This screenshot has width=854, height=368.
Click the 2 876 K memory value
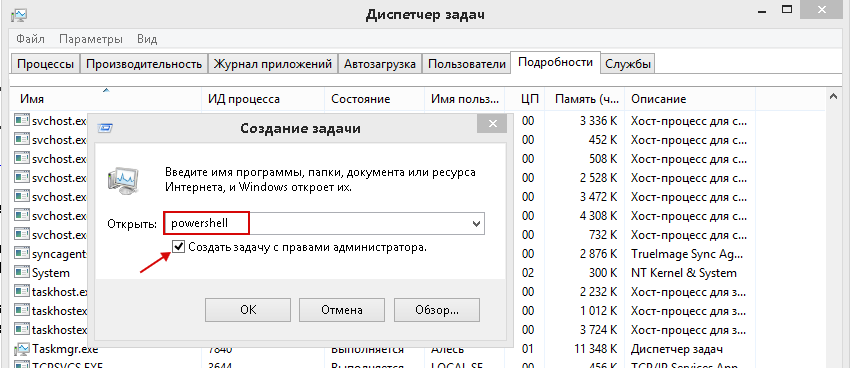[x=598, y=254]
